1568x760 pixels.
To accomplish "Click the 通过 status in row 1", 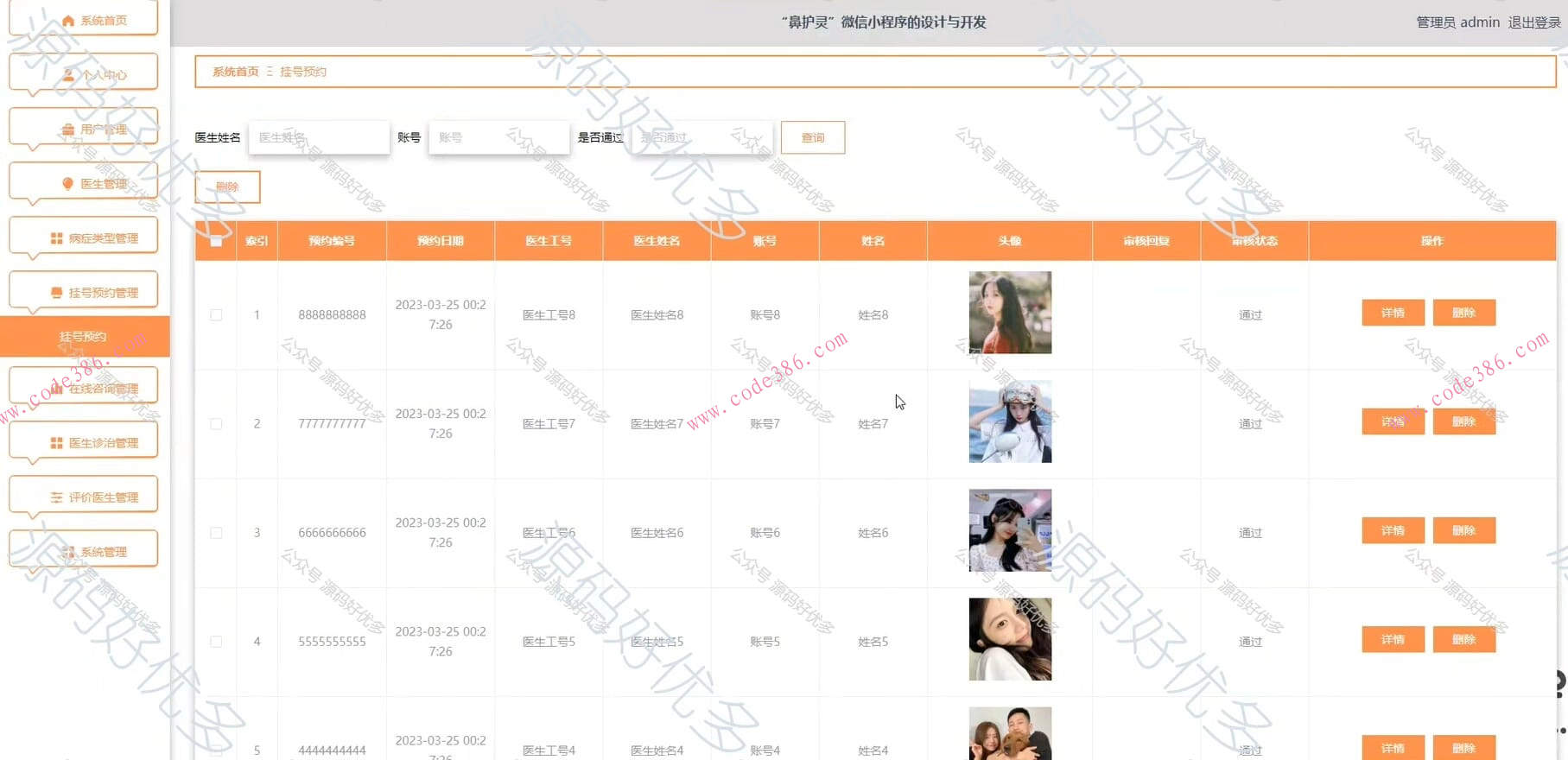I will 1250,315.
